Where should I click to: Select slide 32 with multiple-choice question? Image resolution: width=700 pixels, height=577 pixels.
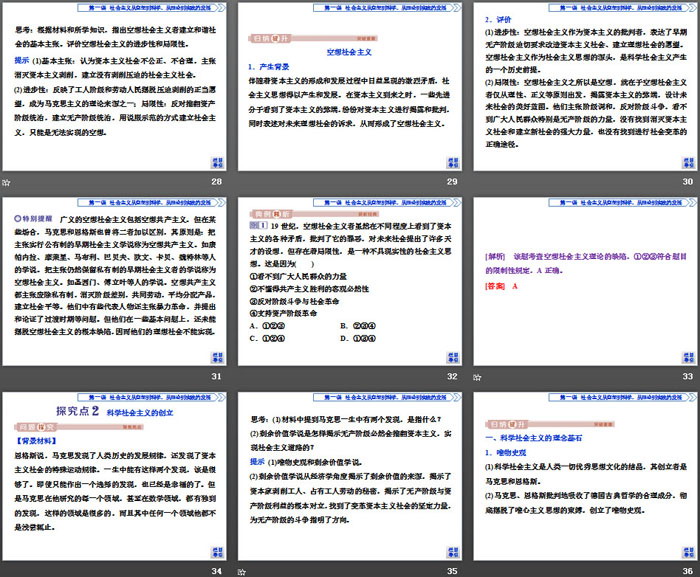[350, 280]
